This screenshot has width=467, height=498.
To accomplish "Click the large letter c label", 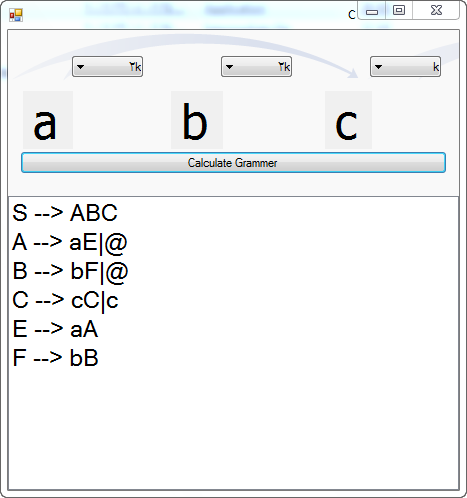I will click(348, 120).
